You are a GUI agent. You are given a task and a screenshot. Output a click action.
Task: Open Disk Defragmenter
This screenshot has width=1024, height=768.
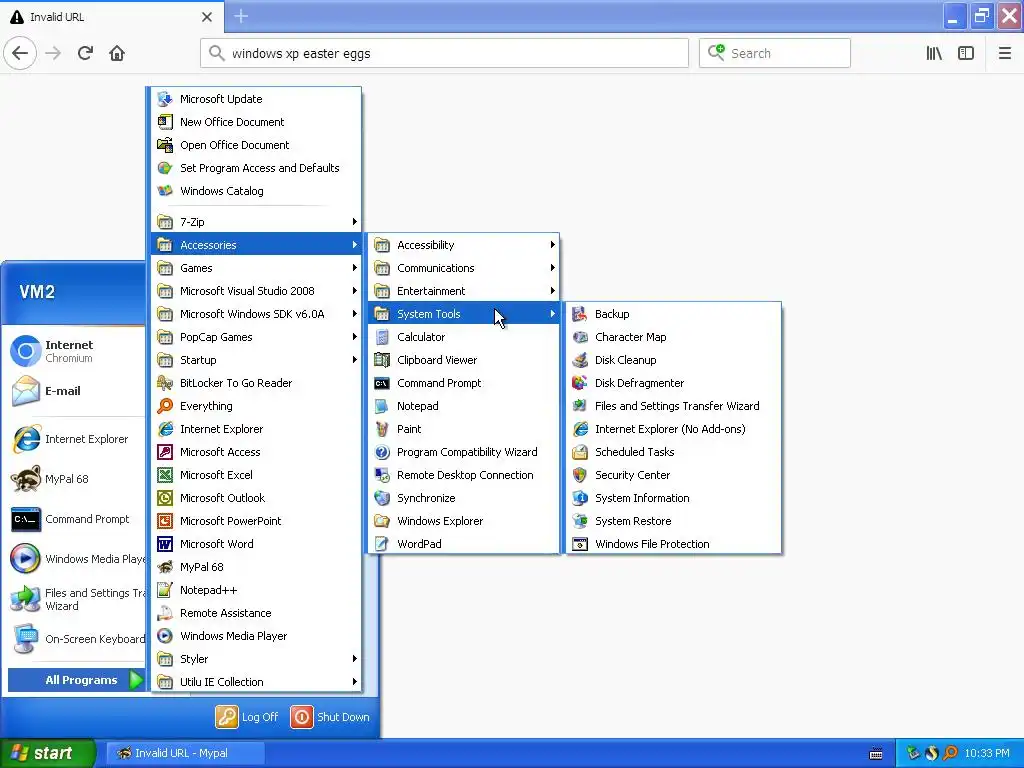coord(673,383)
